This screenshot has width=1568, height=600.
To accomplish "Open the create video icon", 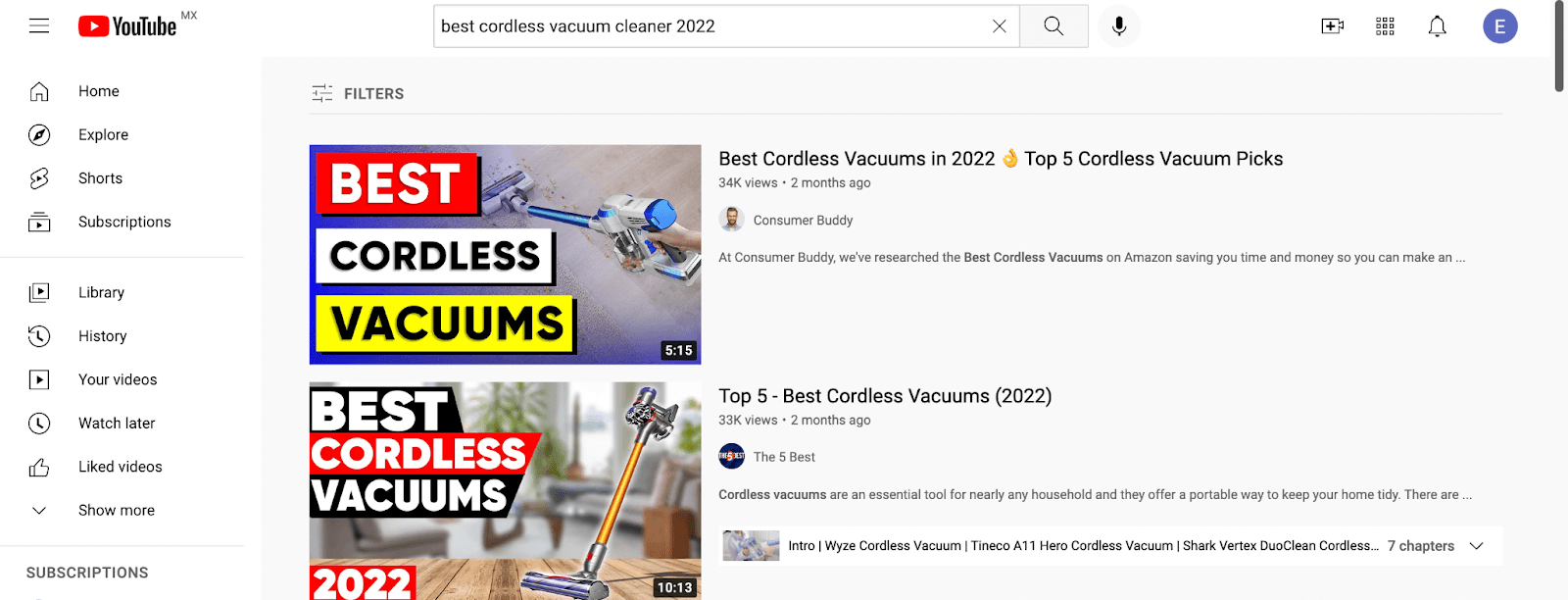I will (1332, 26).
